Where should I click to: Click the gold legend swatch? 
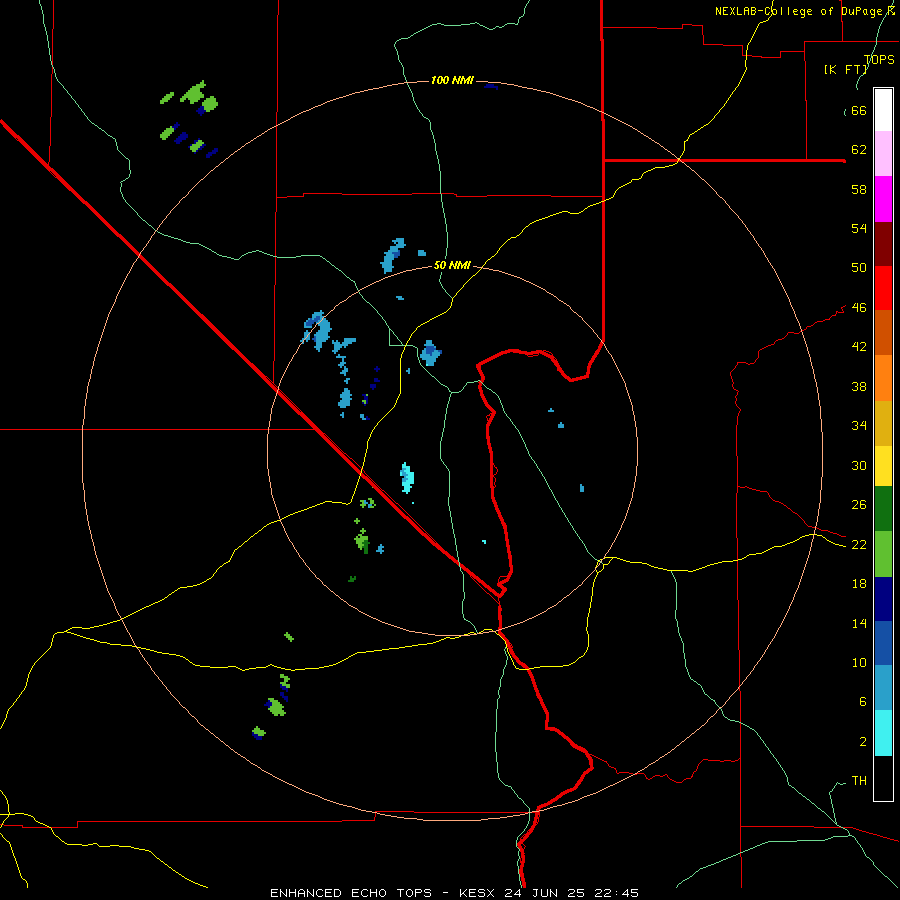(x=883, y=423)
